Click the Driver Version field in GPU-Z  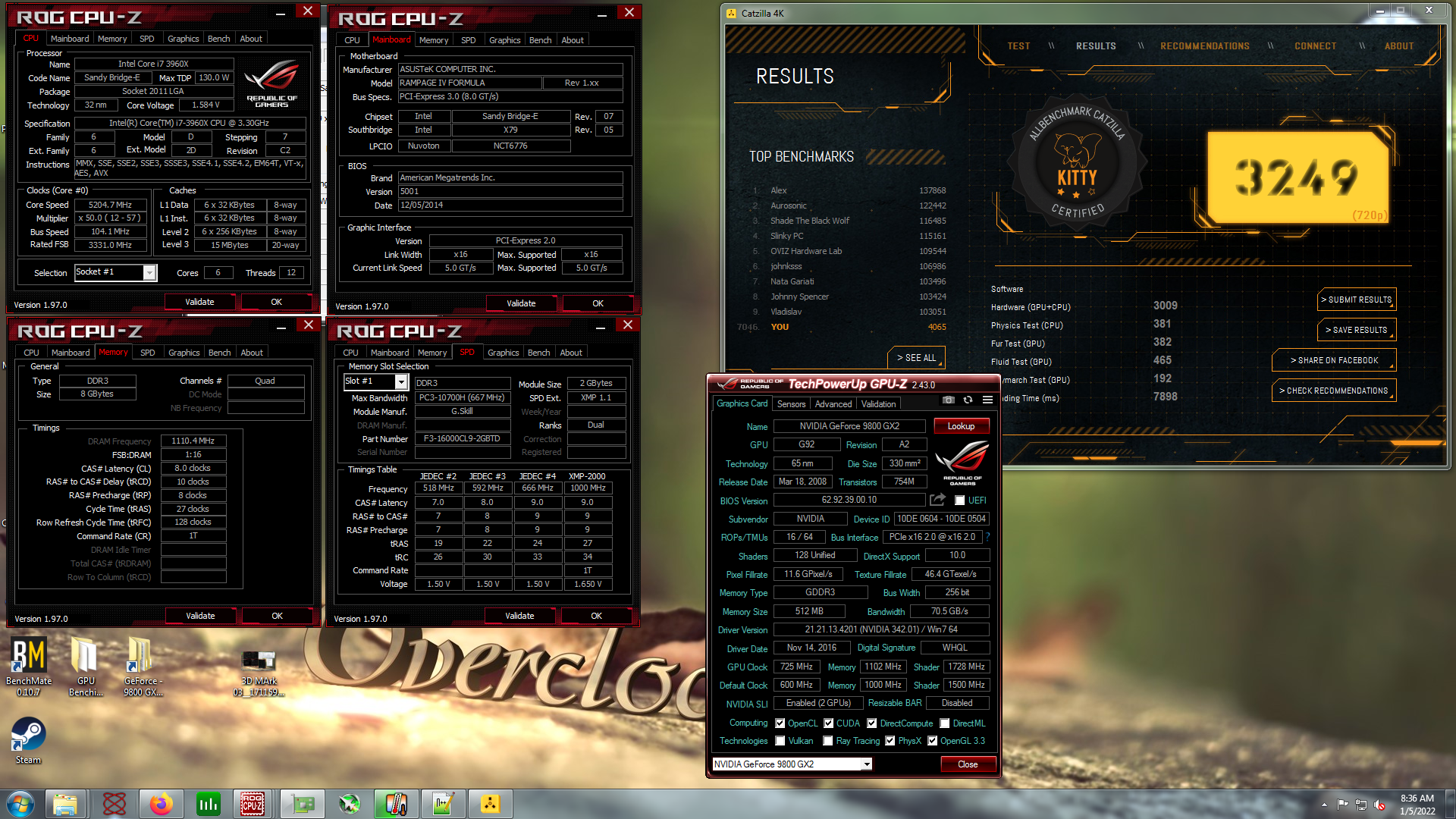pyautogui.click(x=881, y=629)
